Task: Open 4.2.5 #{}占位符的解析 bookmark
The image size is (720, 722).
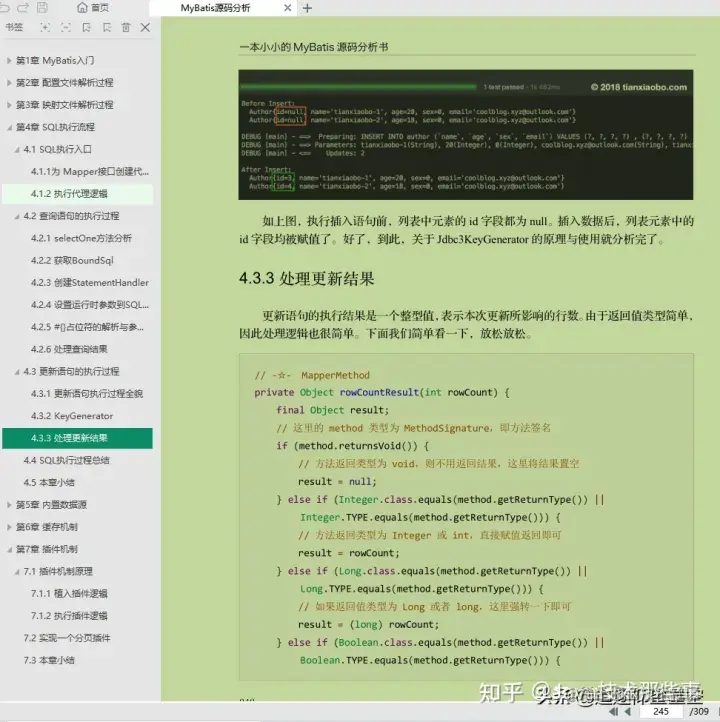Action: tap(87, 327)
